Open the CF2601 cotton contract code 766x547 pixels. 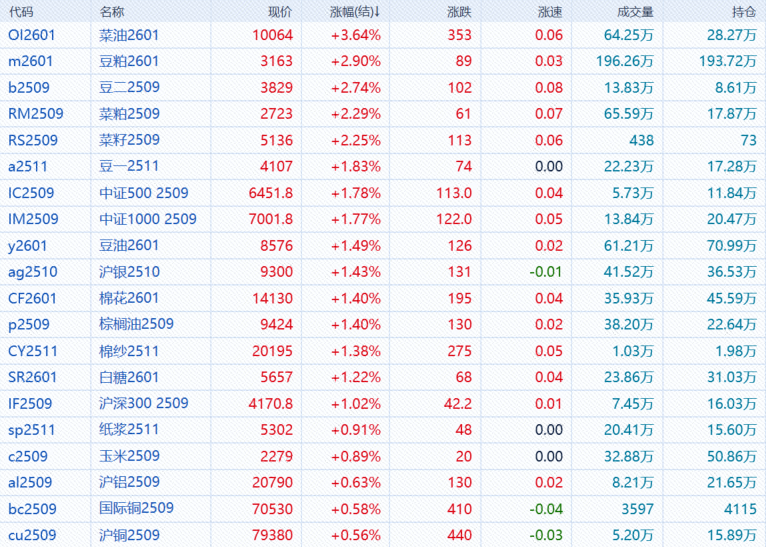[x=32, y=297]
